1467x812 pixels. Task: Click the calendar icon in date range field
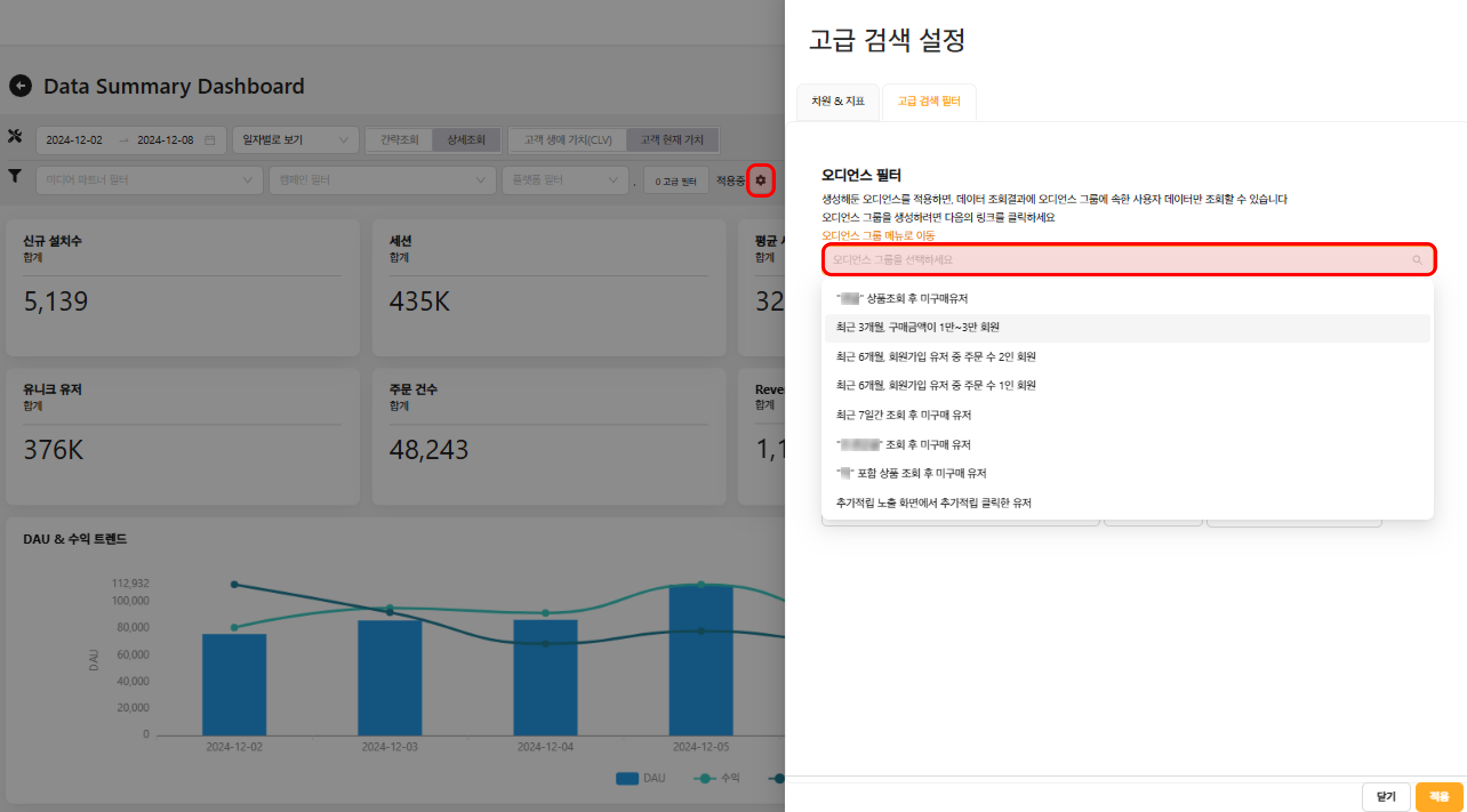click(x=210, y=140)
